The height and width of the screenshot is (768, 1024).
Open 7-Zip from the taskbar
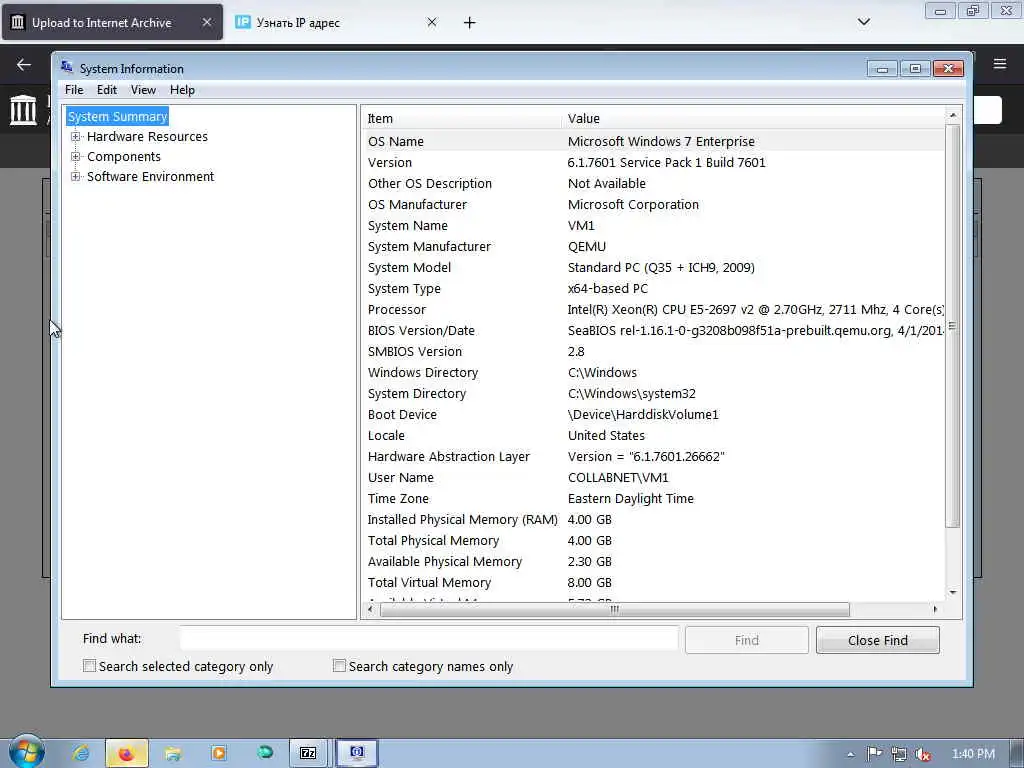click(308, 753)
